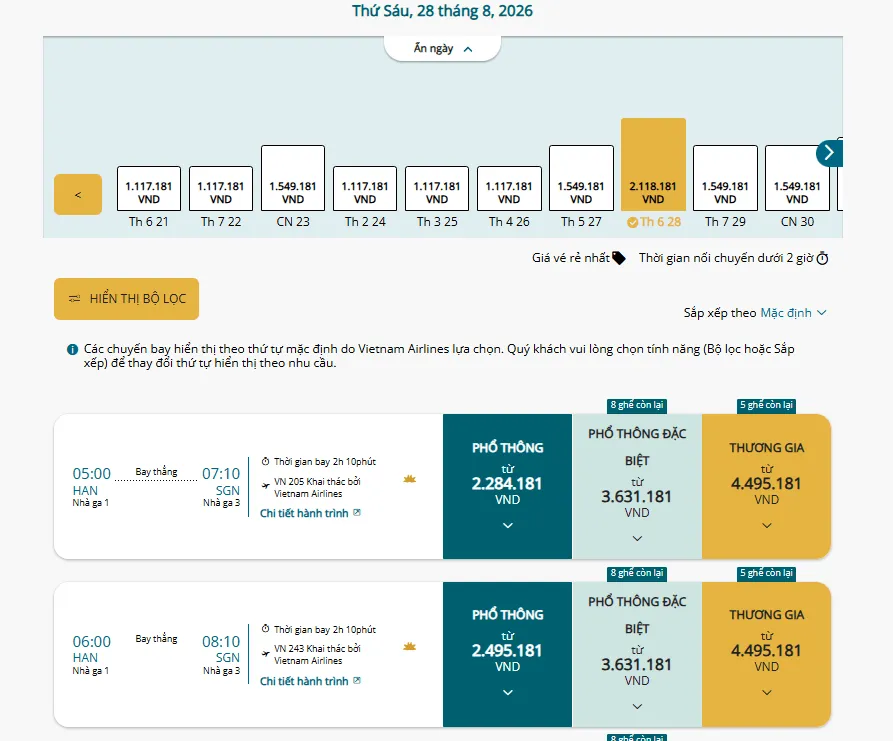The width and height of the screenshot is (893, 741).
Task: Expand Phổ Thông Đặc Biệt fare for 06:00 flight
Action: tap(637, 654)
